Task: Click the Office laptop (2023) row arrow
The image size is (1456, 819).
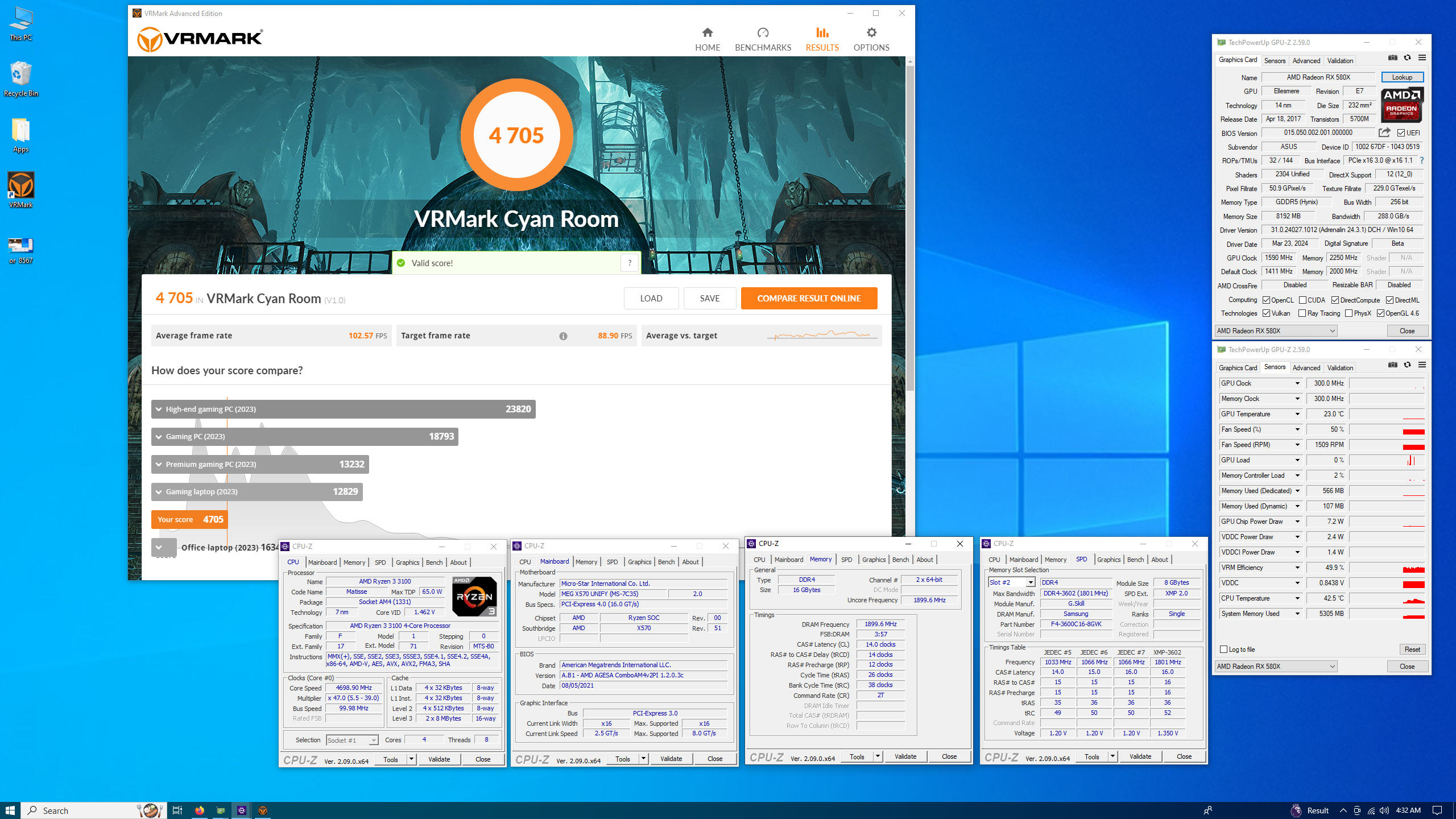Action: [x=159, y=547]
